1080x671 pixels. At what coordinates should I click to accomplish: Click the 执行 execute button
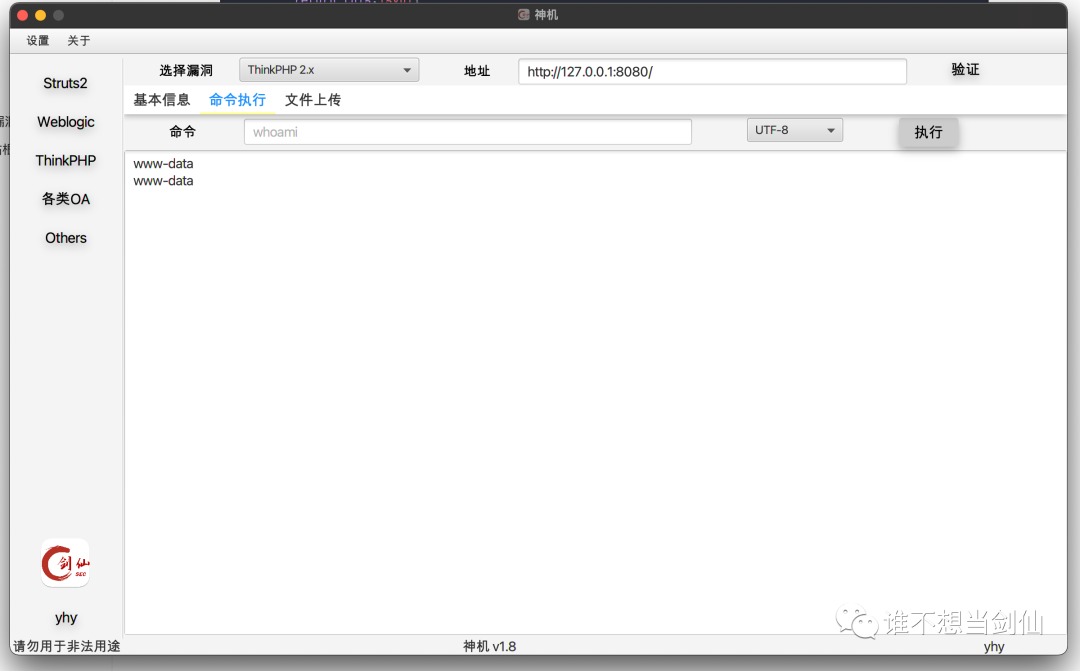coord(928,132)
